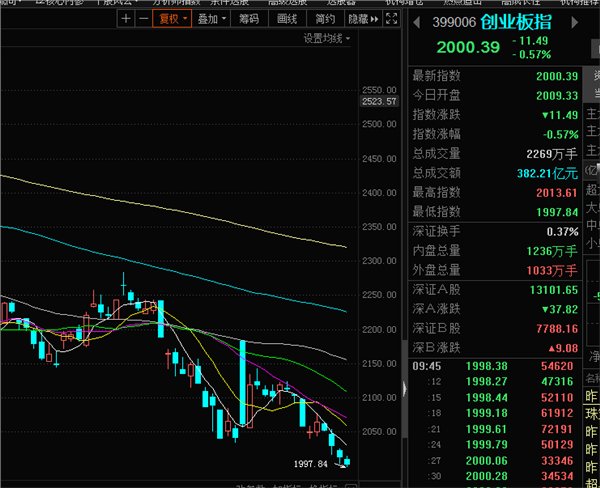Click the 筹码 chip distribution button
Image resolution: width=600 pixels, height=488 pixels.
coord(250,18)
